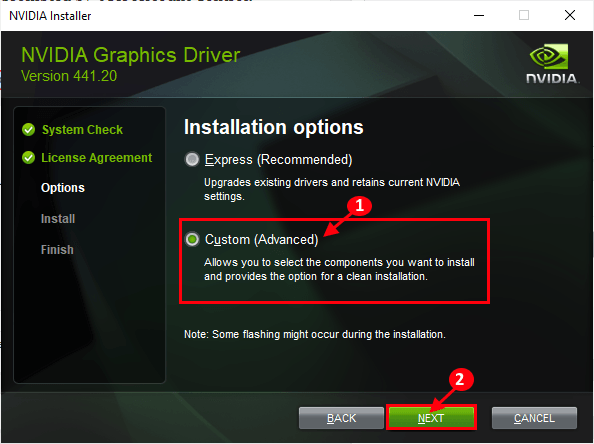Image resolution: width=594 pixels, height=444 pixels.
Task: Click the disabled maximize window icon
Action: coord(524,15)
